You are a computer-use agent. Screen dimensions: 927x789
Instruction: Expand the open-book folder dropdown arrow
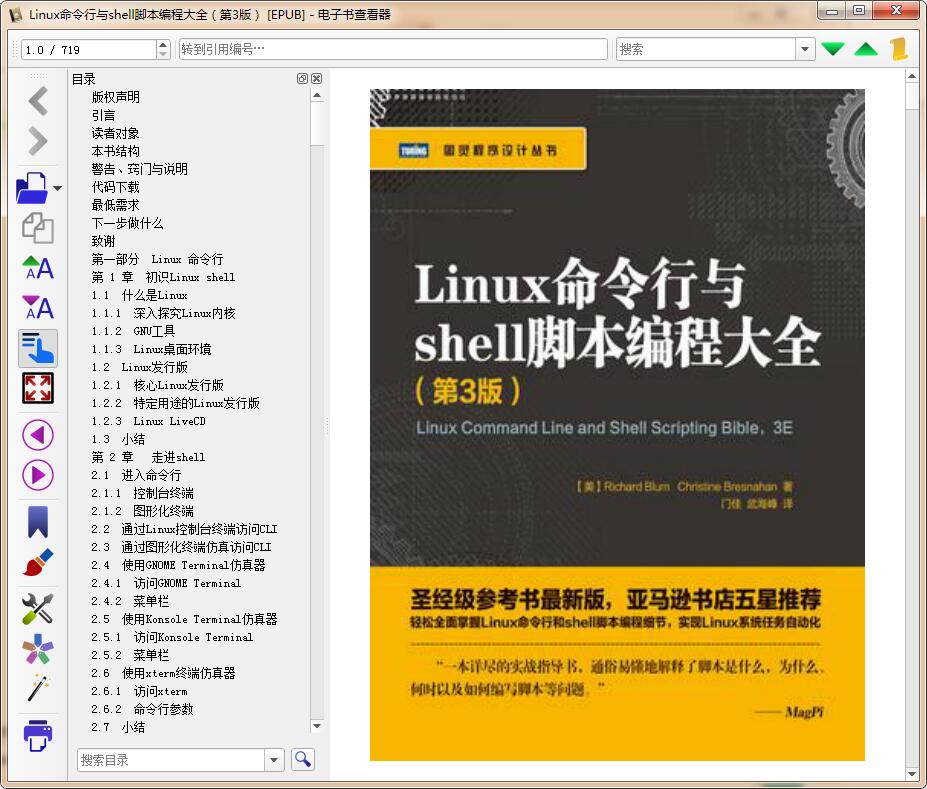point(57,189)
